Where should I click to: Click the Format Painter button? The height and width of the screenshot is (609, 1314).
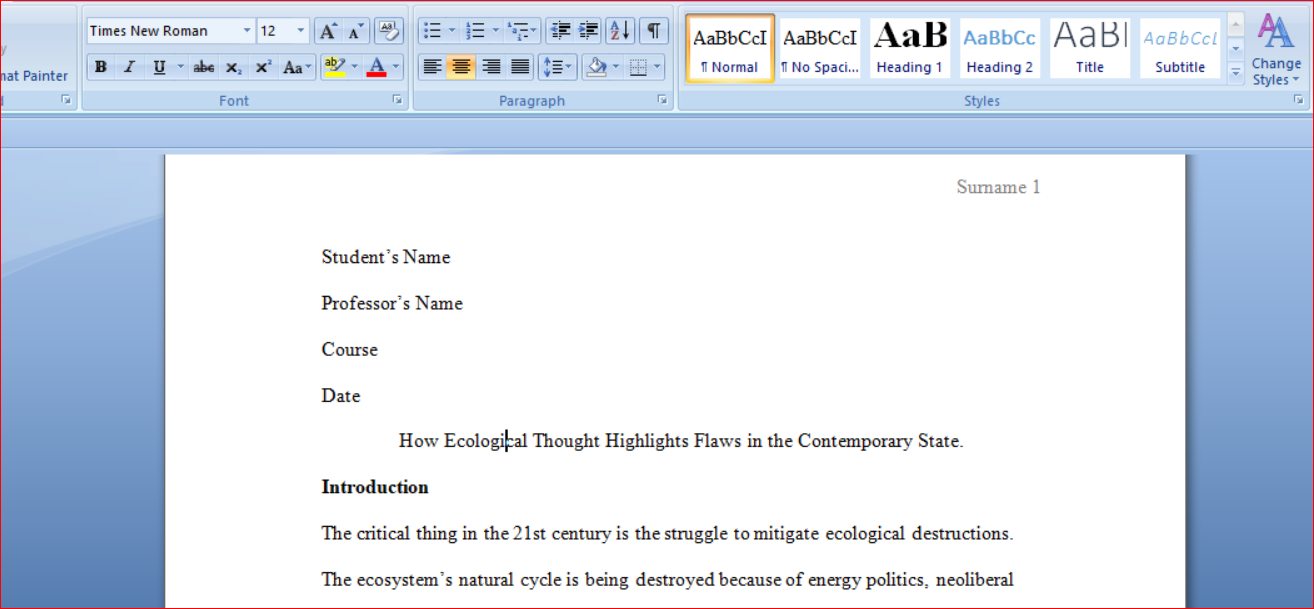[x=34, y=76]
